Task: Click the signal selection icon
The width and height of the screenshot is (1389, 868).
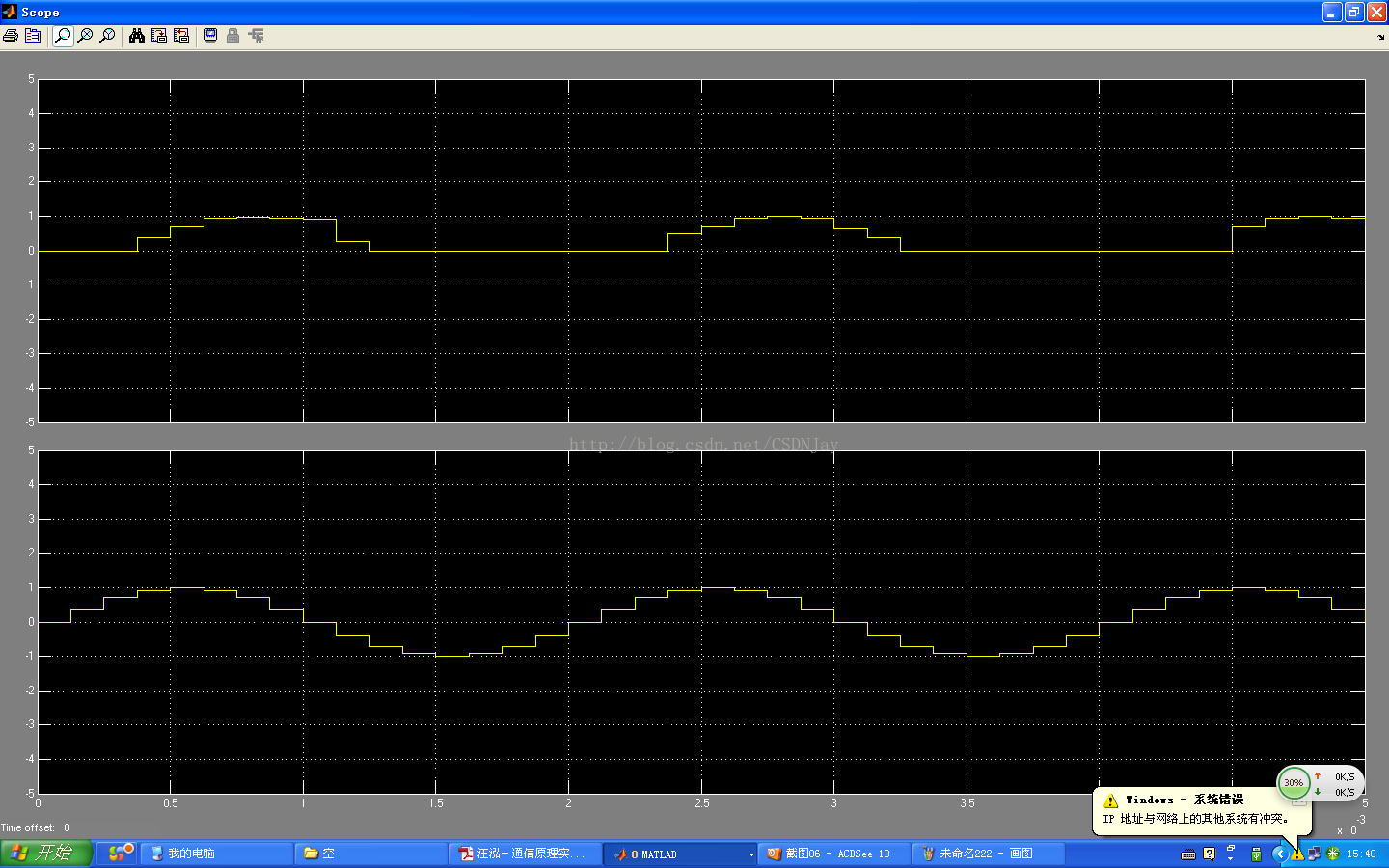Action: click(256, 36)
